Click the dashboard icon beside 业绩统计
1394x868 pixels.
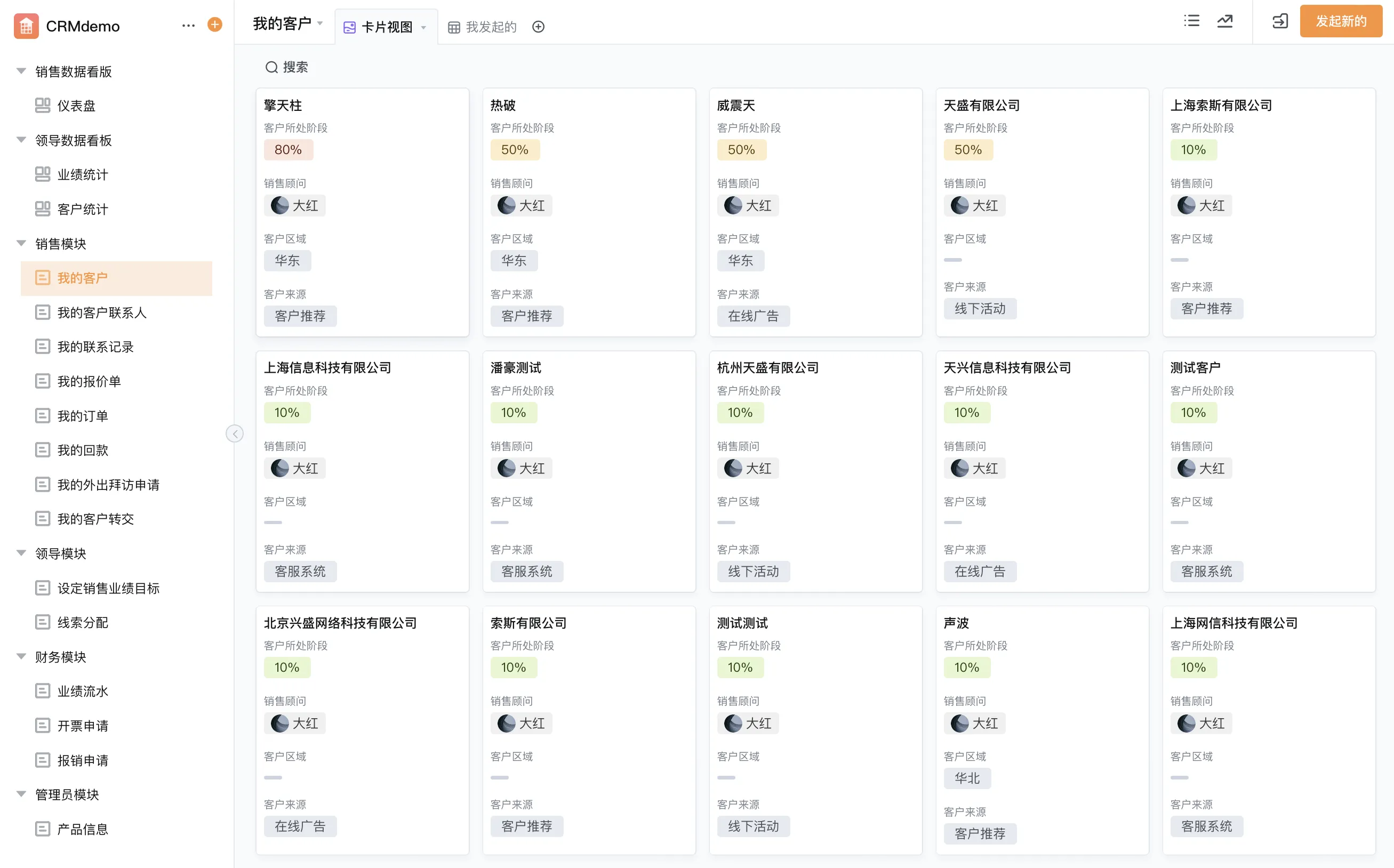tap(43, 174)
